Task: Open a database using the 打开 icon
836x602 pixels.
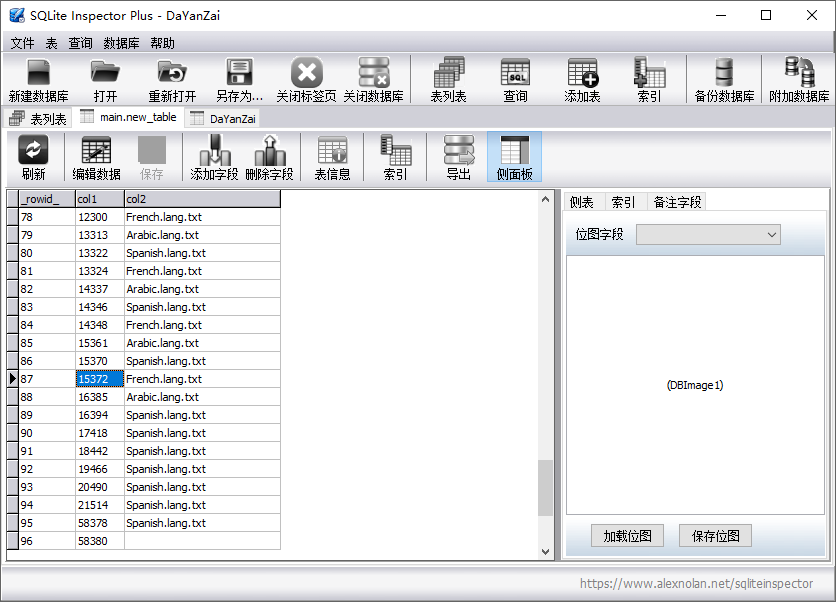Action: (105, 78)
